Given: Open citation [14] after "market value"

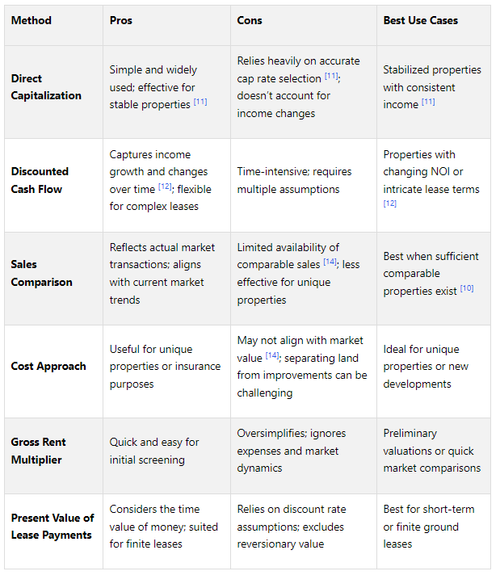Looking at the screenshot, I should click(x=272, y=355).
